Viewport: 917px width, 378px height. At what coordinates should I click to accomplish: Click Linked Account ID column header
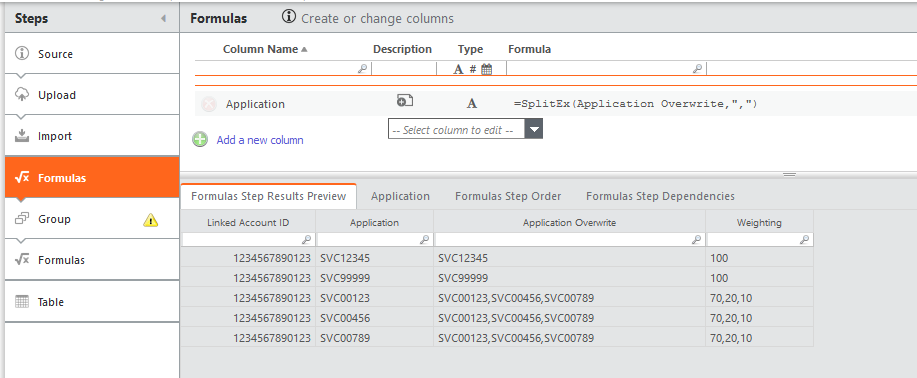248,222
